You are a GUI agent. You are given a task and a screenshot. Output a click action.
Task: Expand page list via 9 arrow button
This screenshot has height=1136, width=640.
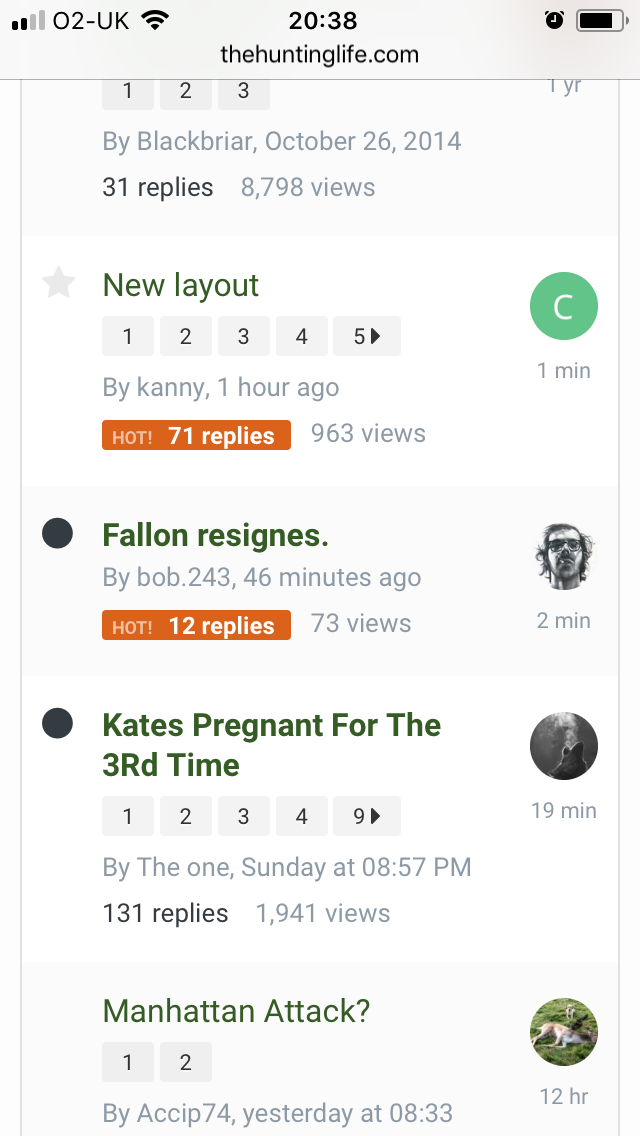point(367,816)
